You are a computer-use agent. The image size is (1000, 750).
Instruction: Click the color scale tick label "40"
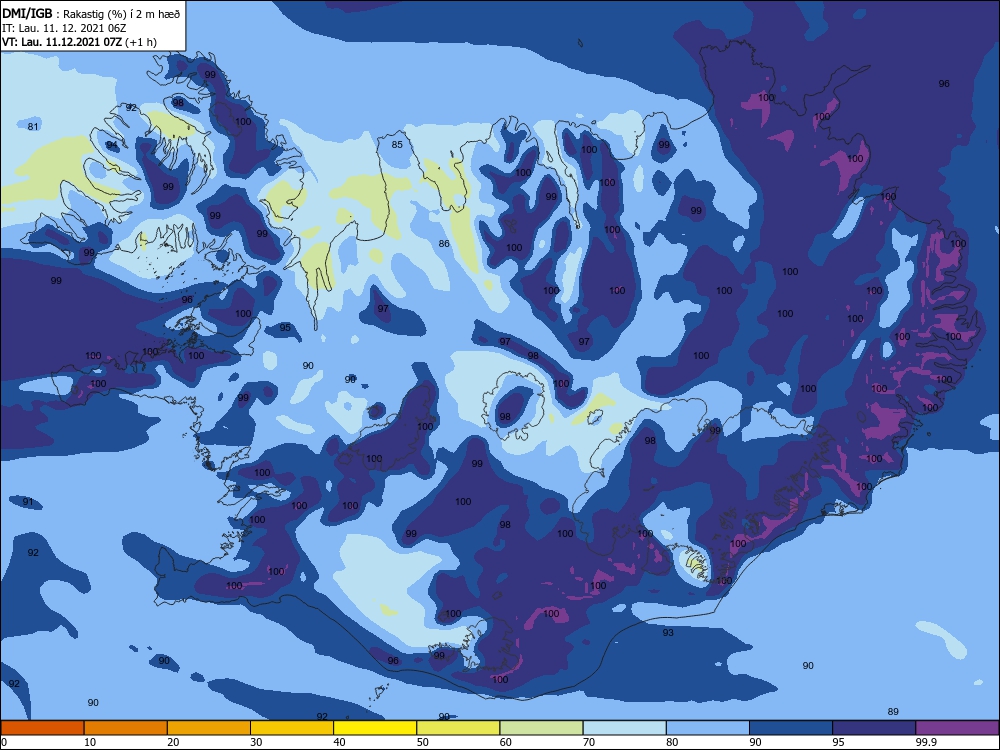pyautogui.click(x=340, y=742)
